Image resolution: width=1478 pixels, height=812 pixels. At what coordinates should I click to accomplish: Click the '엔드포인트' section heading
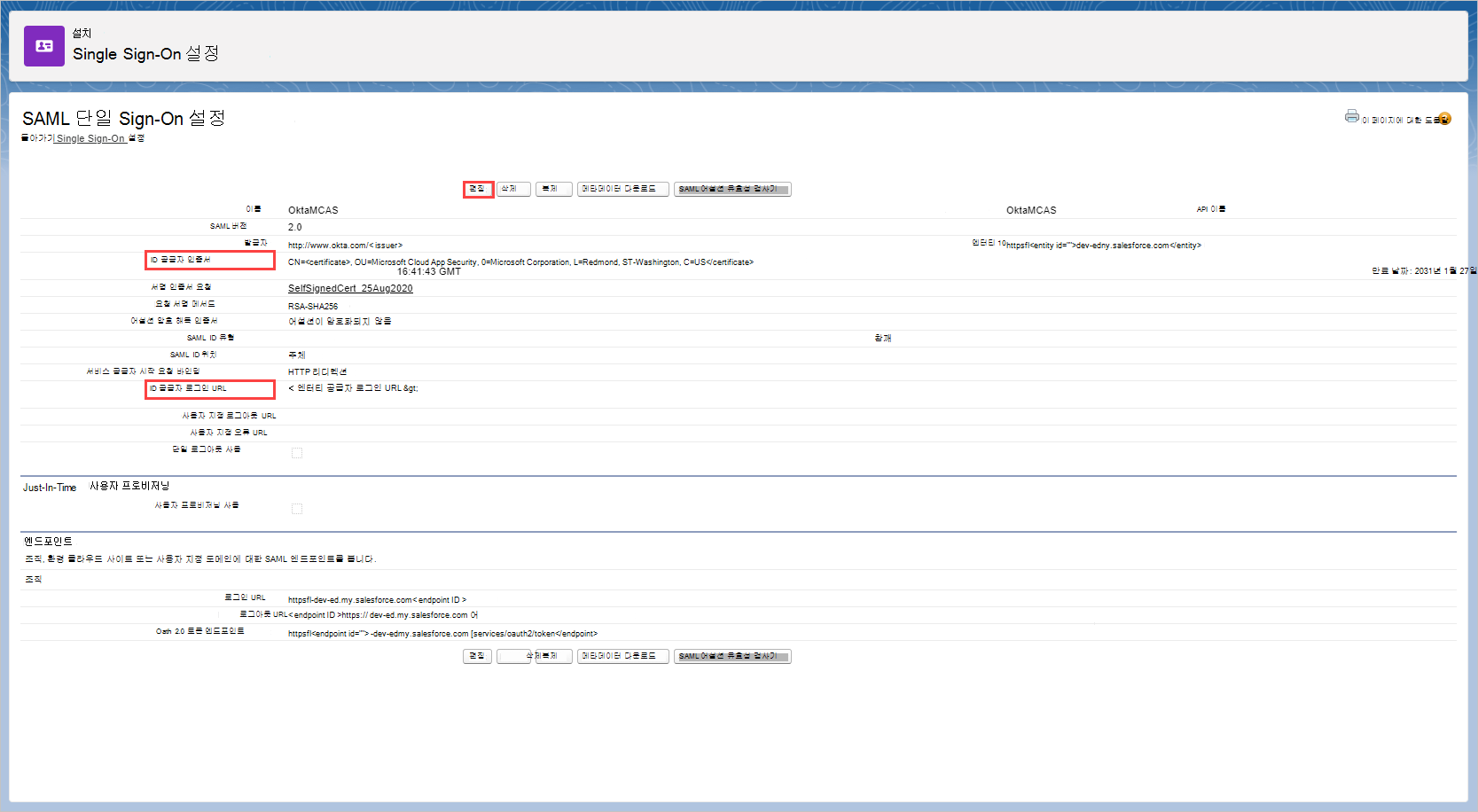point(49,541)
